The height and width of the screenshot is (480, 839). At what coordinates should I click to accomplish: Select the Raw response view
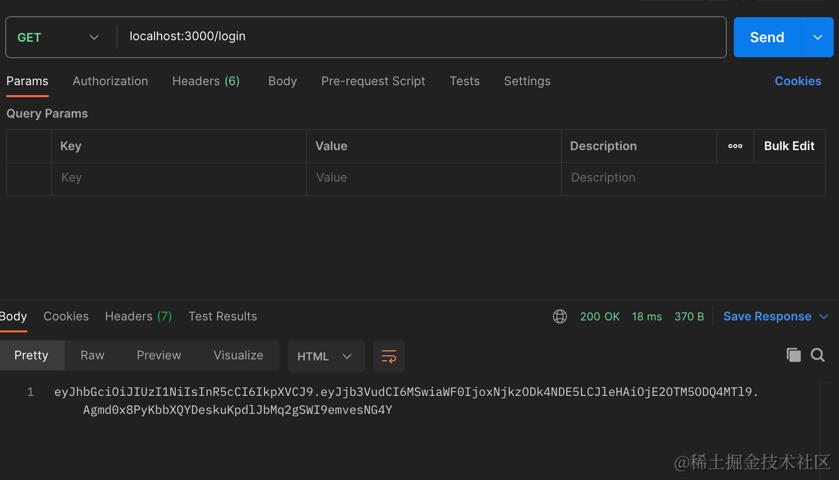click(x=92, y=355)
